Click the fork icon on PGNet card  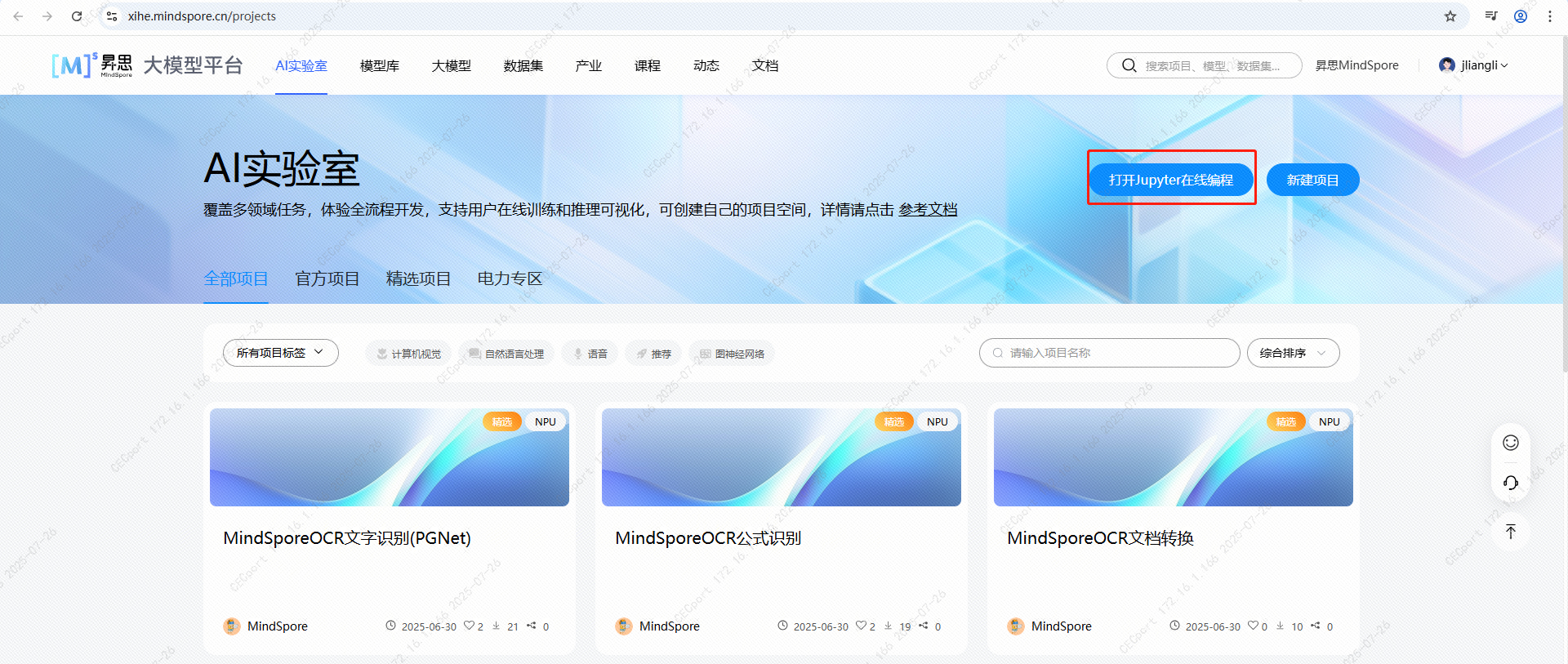[x=532, y=626]
